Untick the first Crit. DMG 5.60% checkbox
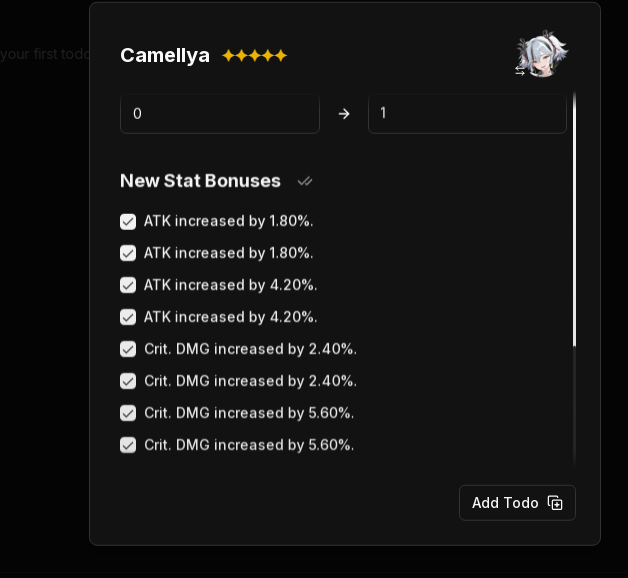Screen dimensions: 628x578 click(x=128, y=413)
